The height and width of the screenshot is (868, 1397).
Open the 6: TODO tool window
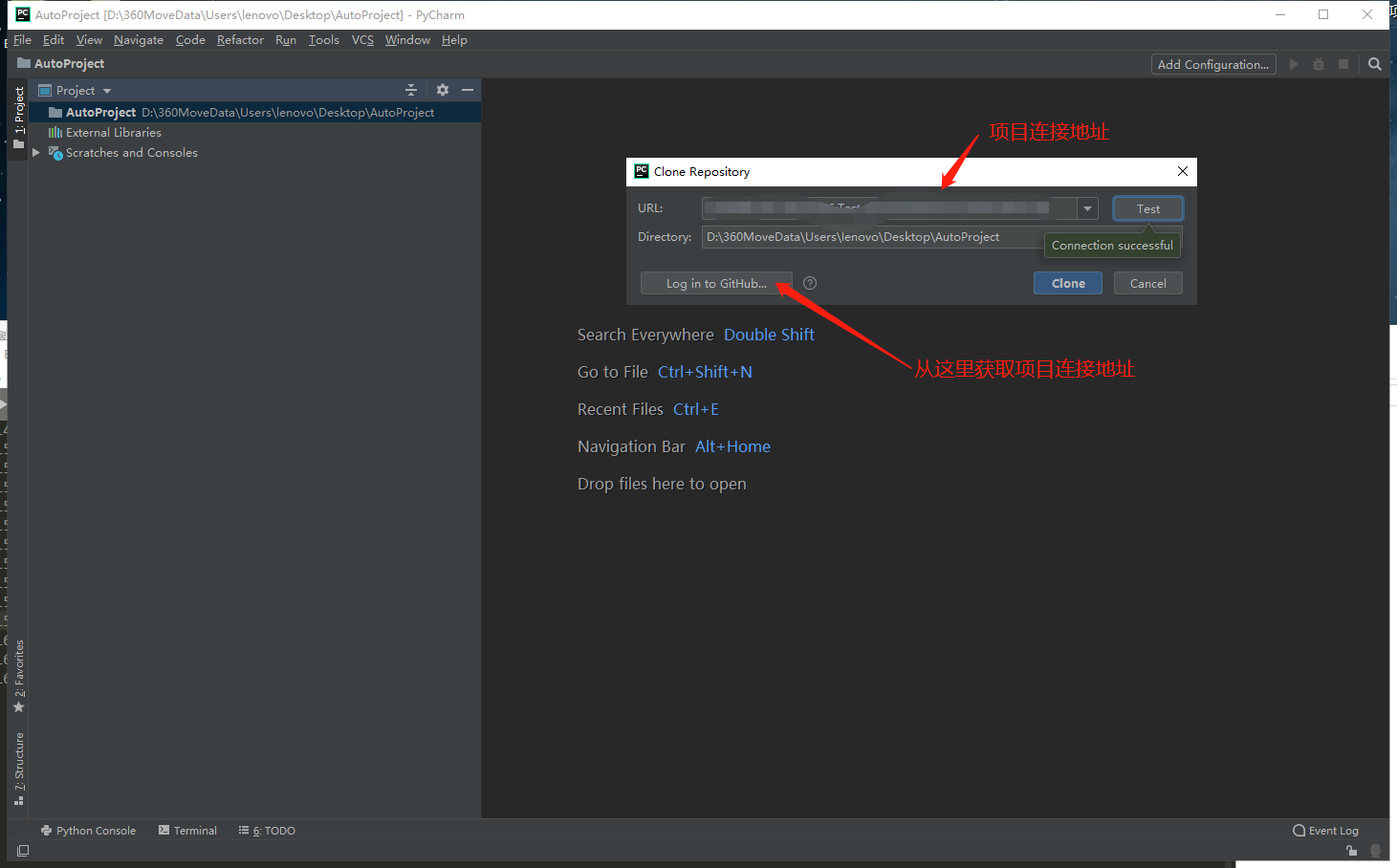tap(267, 831)
